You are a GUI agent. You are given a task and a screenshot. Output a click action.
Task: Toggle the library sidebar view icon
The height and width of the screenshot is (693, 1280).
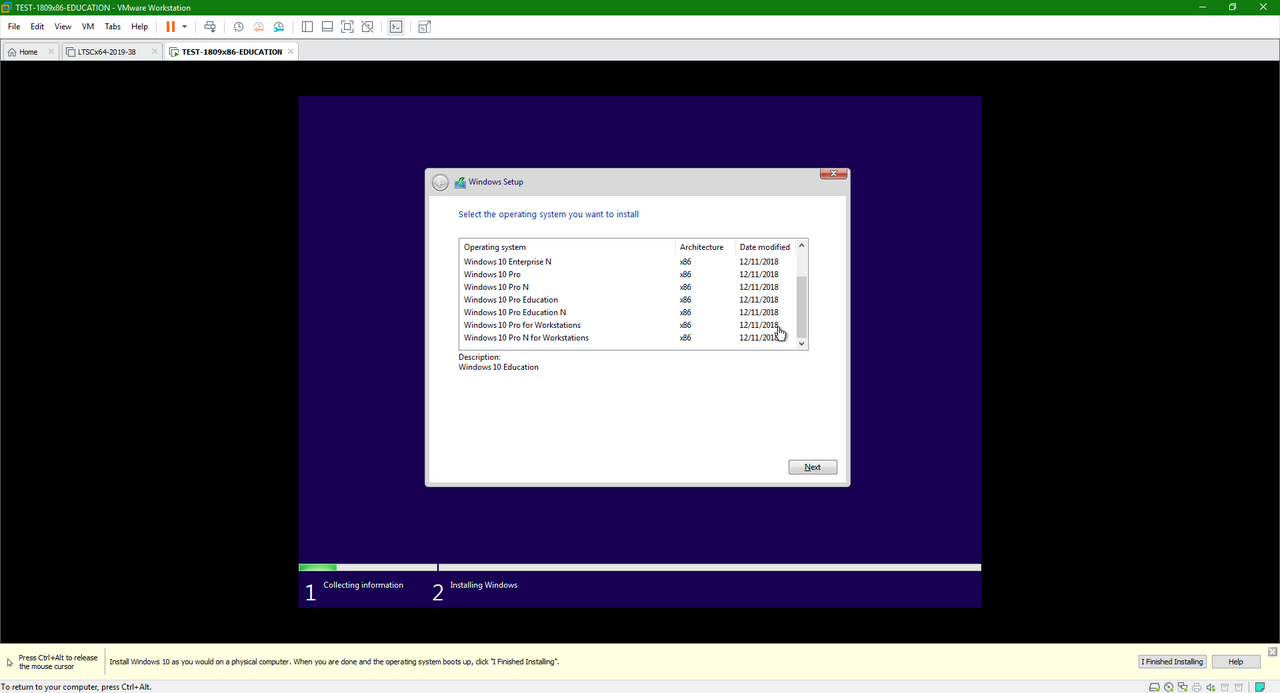[307, 26]
